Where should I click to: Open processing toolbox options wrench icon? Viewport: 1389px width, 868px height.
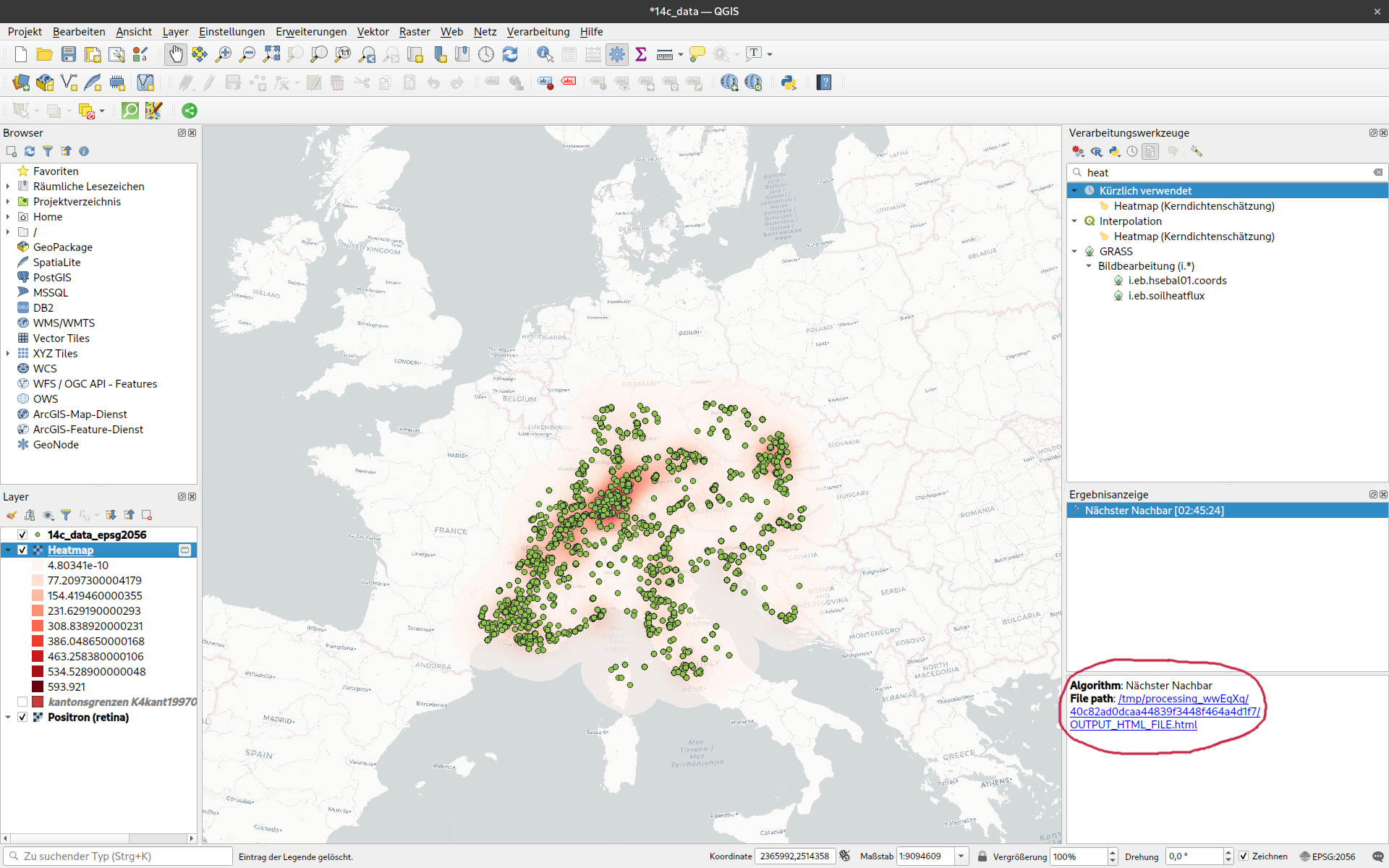(x=1197, y=151)
